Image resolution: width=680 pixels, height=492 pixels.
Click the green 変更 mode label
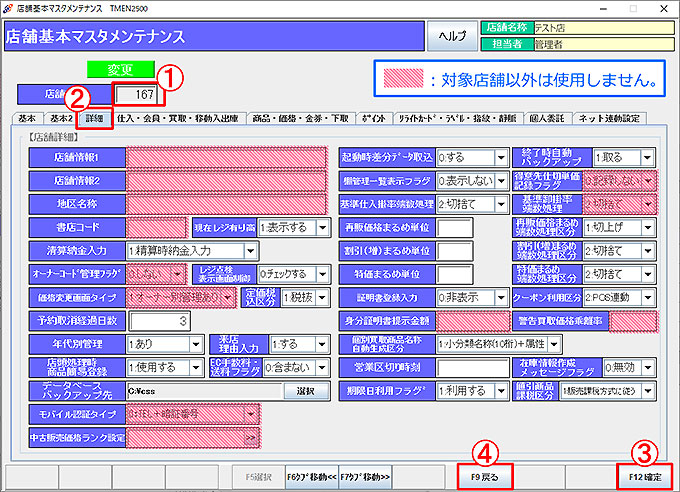[x=120, y=69]
